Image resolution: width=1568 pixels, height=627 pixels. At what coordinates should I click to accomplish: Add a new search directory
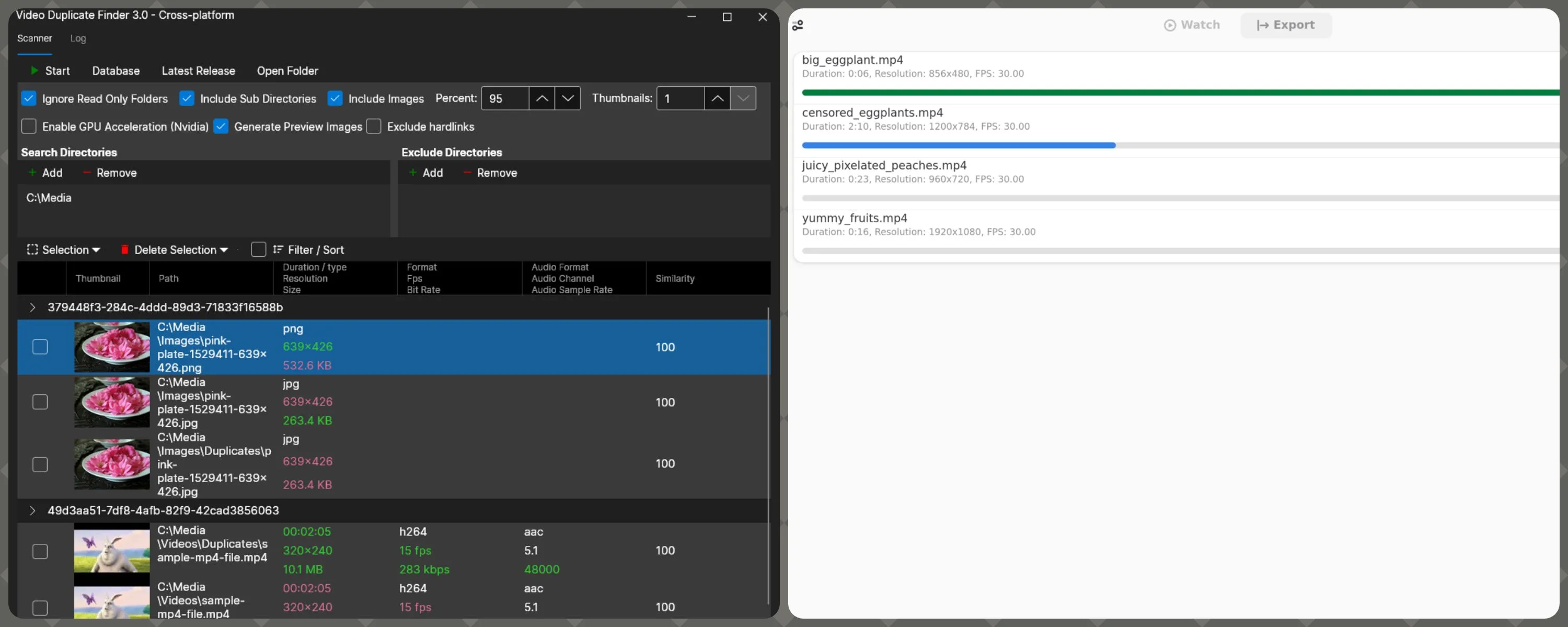[45, 173]
